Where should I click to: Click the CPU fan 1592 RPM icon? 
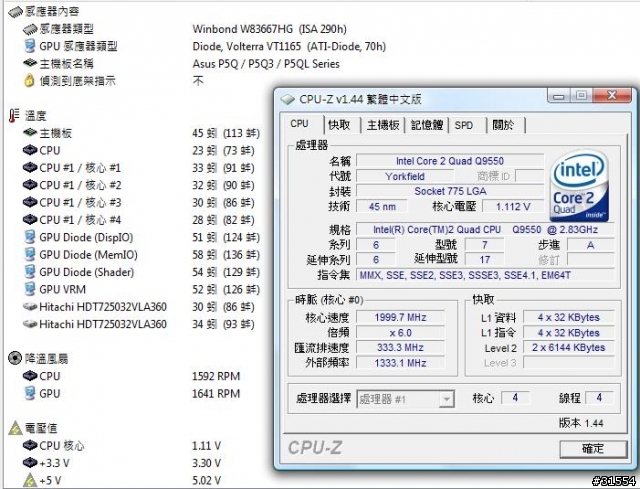click(x=30, y=376)
